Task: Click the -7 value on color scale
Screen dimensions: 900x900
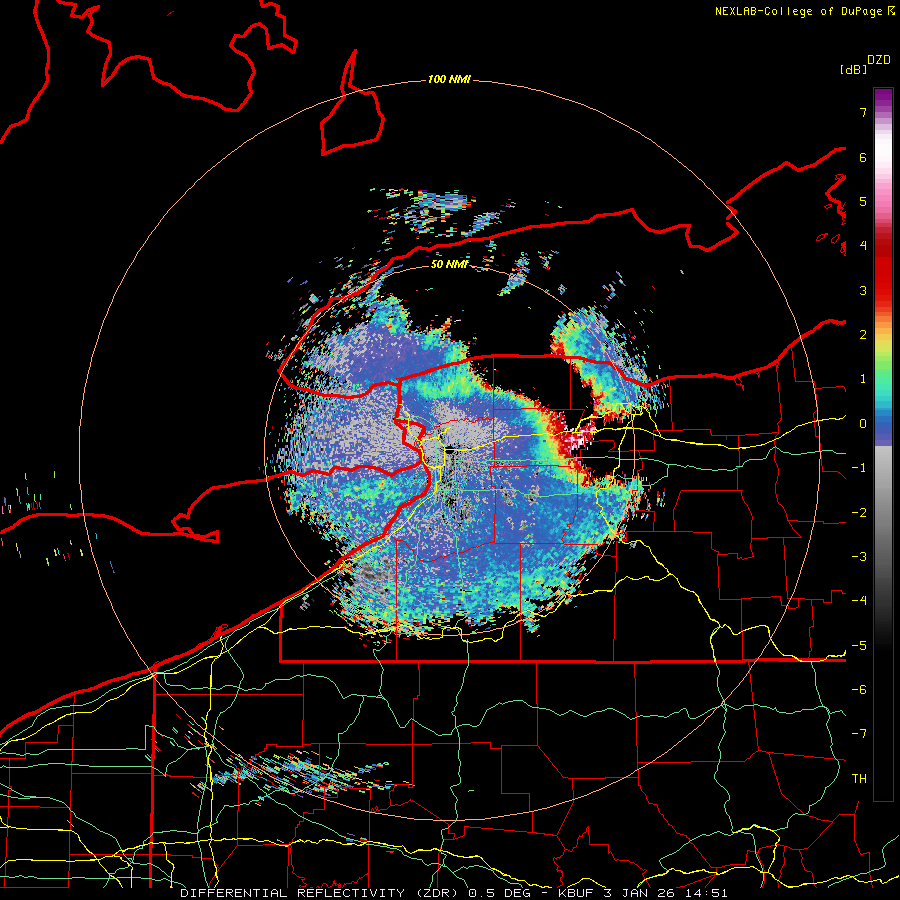Action: tap(859, 734)
